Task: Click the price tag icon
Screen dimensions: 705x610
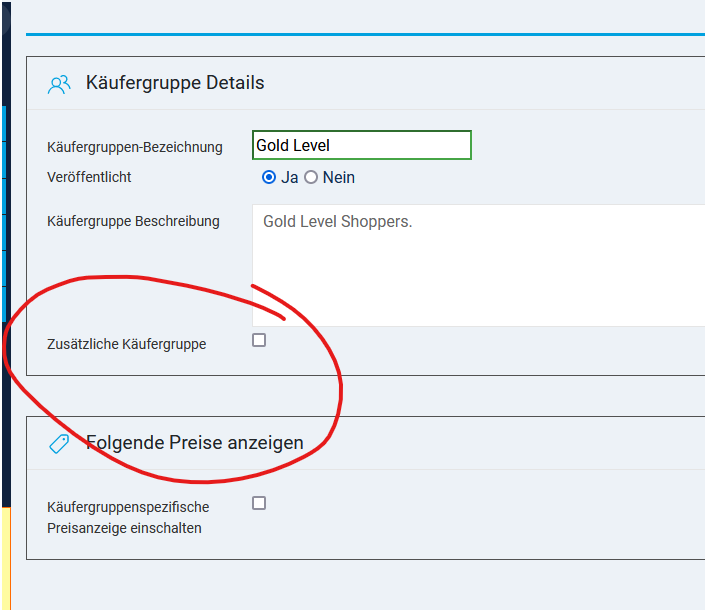Action: [x=59, y=443]
